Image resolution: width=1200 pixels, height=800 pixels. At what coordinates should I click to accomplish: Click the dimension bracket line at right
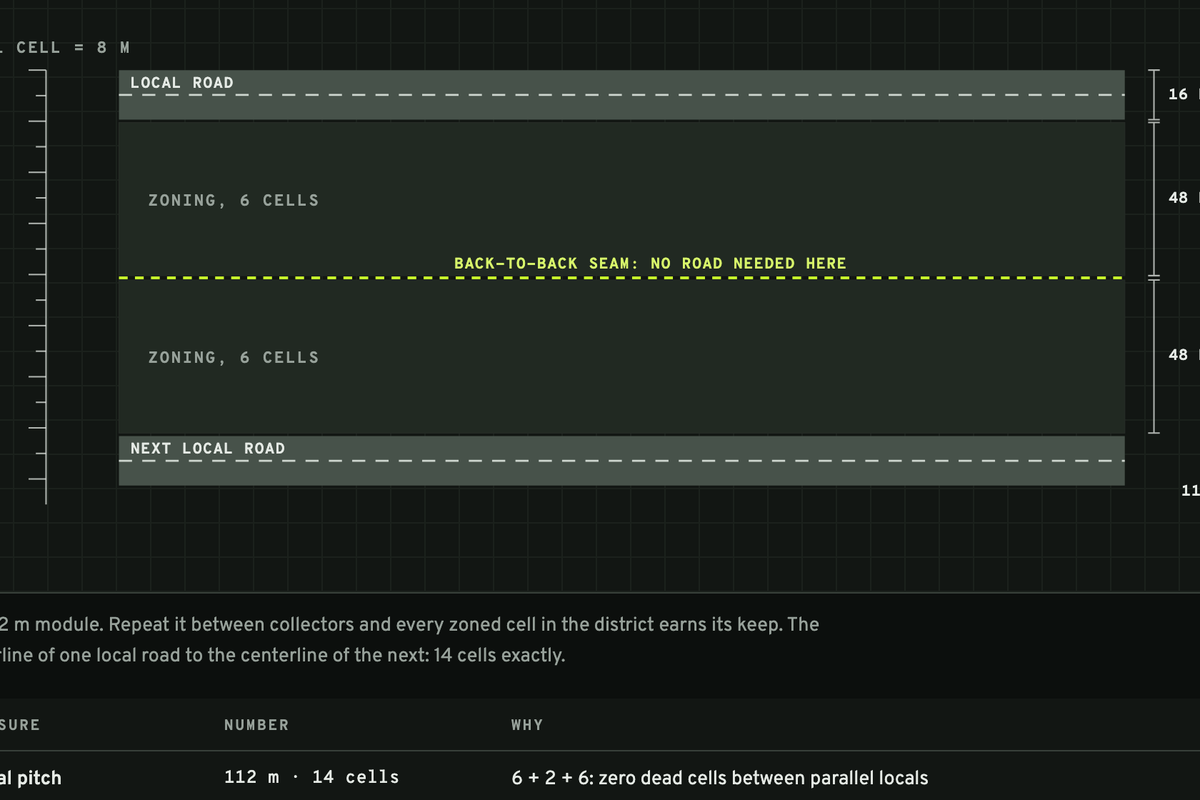[1153, 251]
